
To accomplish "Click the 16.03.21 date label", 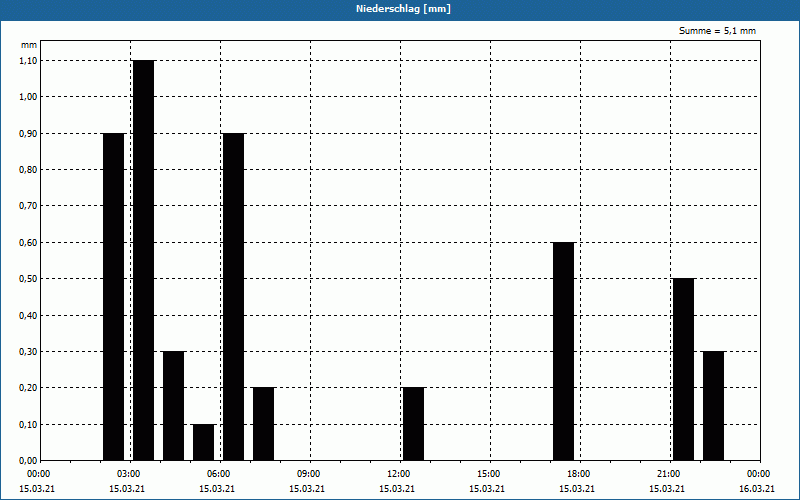I will coord(757,489).
